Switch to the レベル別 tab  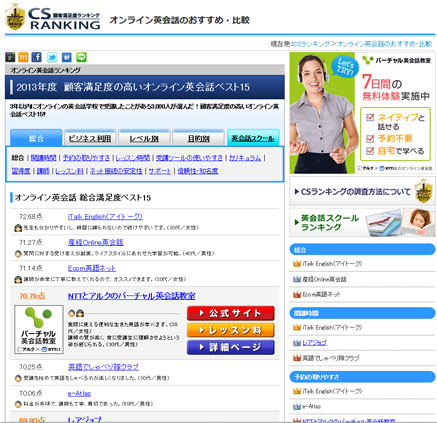[x=144, y=138]
